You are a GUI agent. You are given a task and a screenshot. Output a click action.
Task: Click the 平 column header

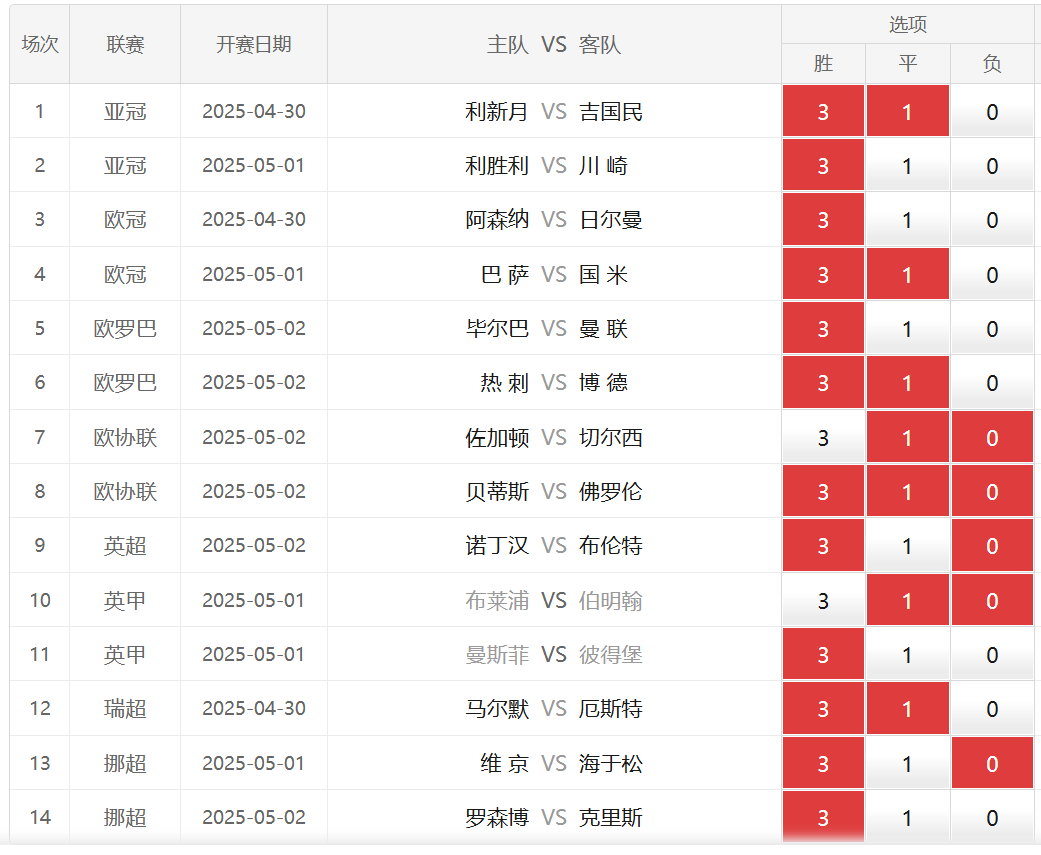tap(908, 63)
